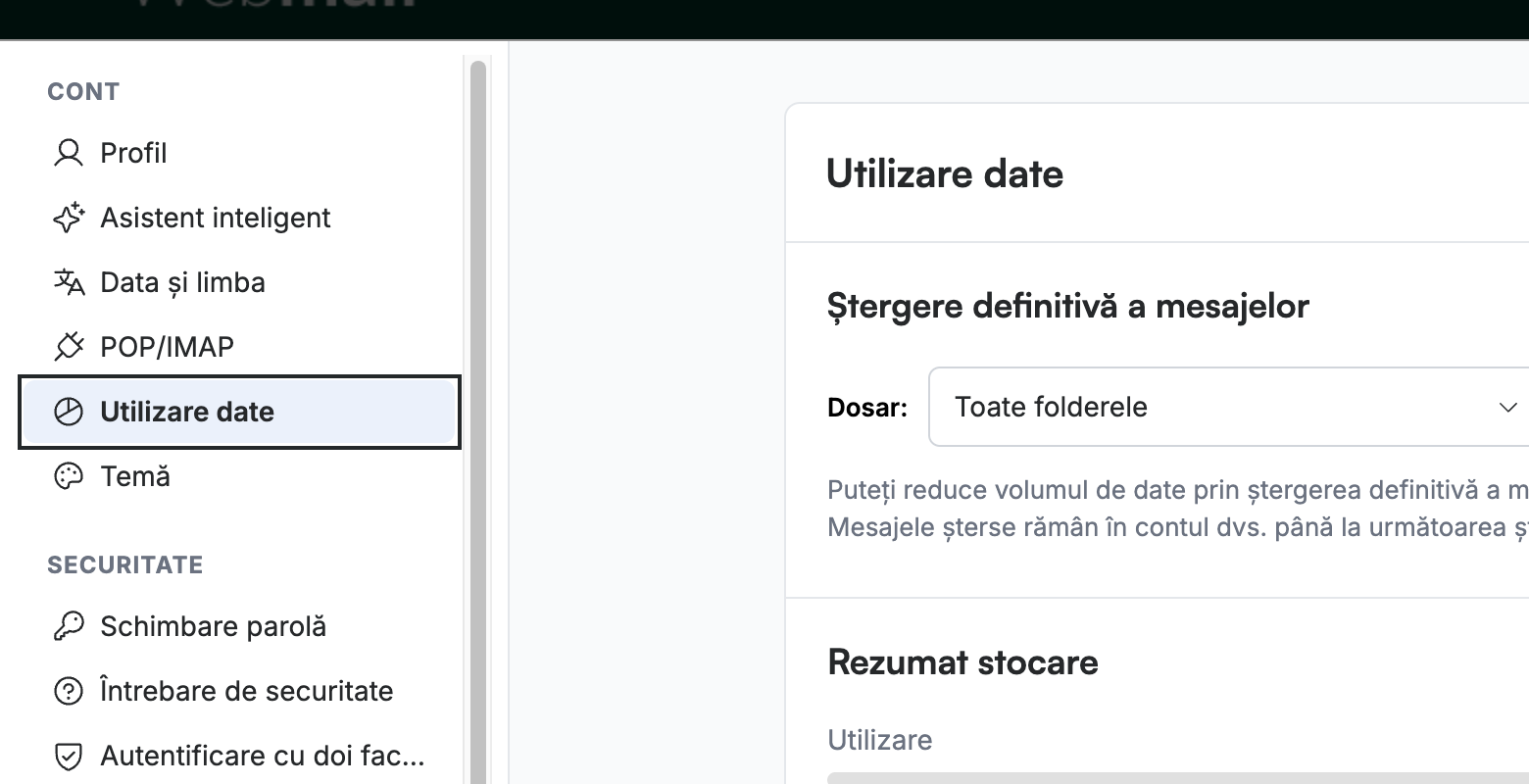Click the CONT section header
The width and height of the screenshot is (1529, 784).
(83, 92)
